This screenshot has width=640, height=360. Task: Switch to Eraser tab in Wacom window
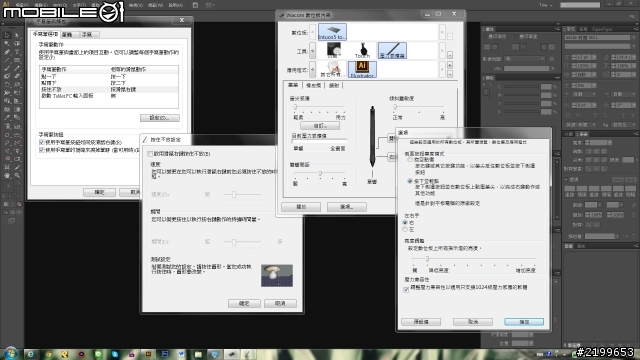pos(313,85)
